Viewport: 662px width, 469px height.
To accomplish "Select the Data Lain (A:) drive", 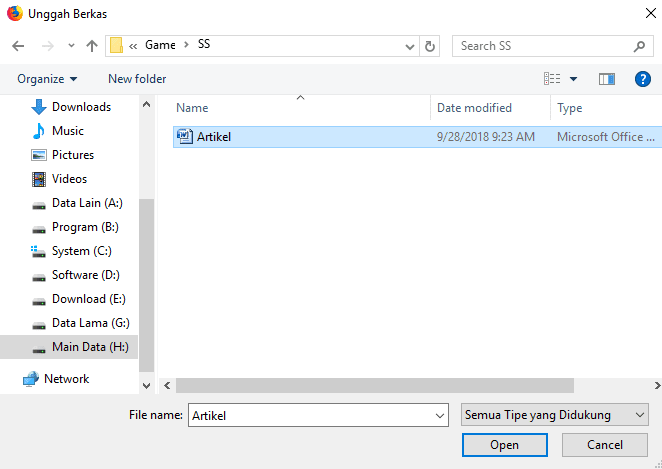I will tap(87, 203).
